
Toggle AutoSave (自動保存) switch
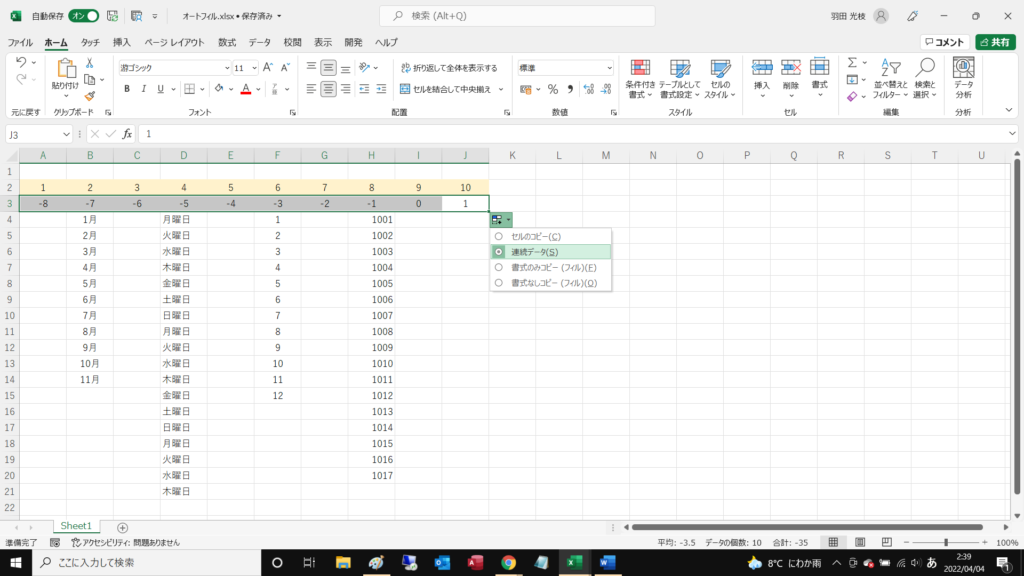pyautogui.click(x=84, y=16)
